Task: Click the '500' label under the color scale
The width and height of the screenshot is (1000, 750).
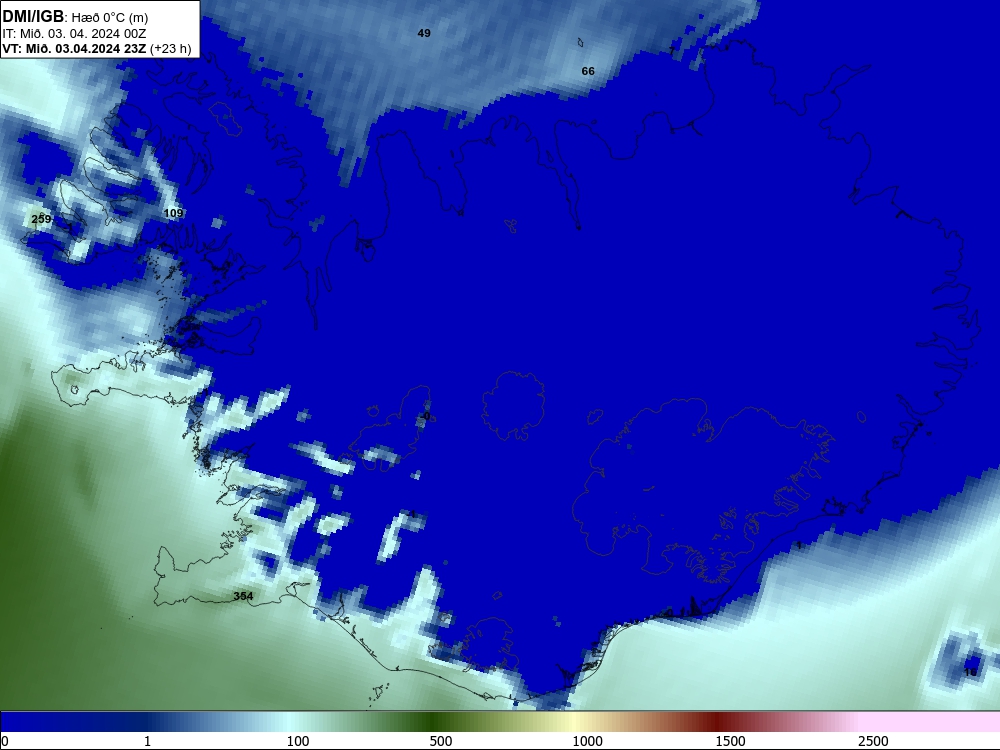Action: [x=441, y=741]
